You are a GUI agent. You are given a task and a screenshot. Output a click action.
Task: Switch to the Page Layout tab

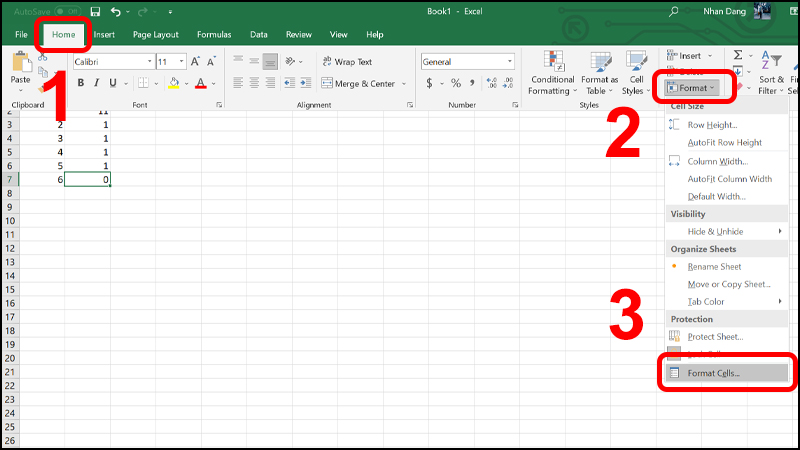point(155,34)
